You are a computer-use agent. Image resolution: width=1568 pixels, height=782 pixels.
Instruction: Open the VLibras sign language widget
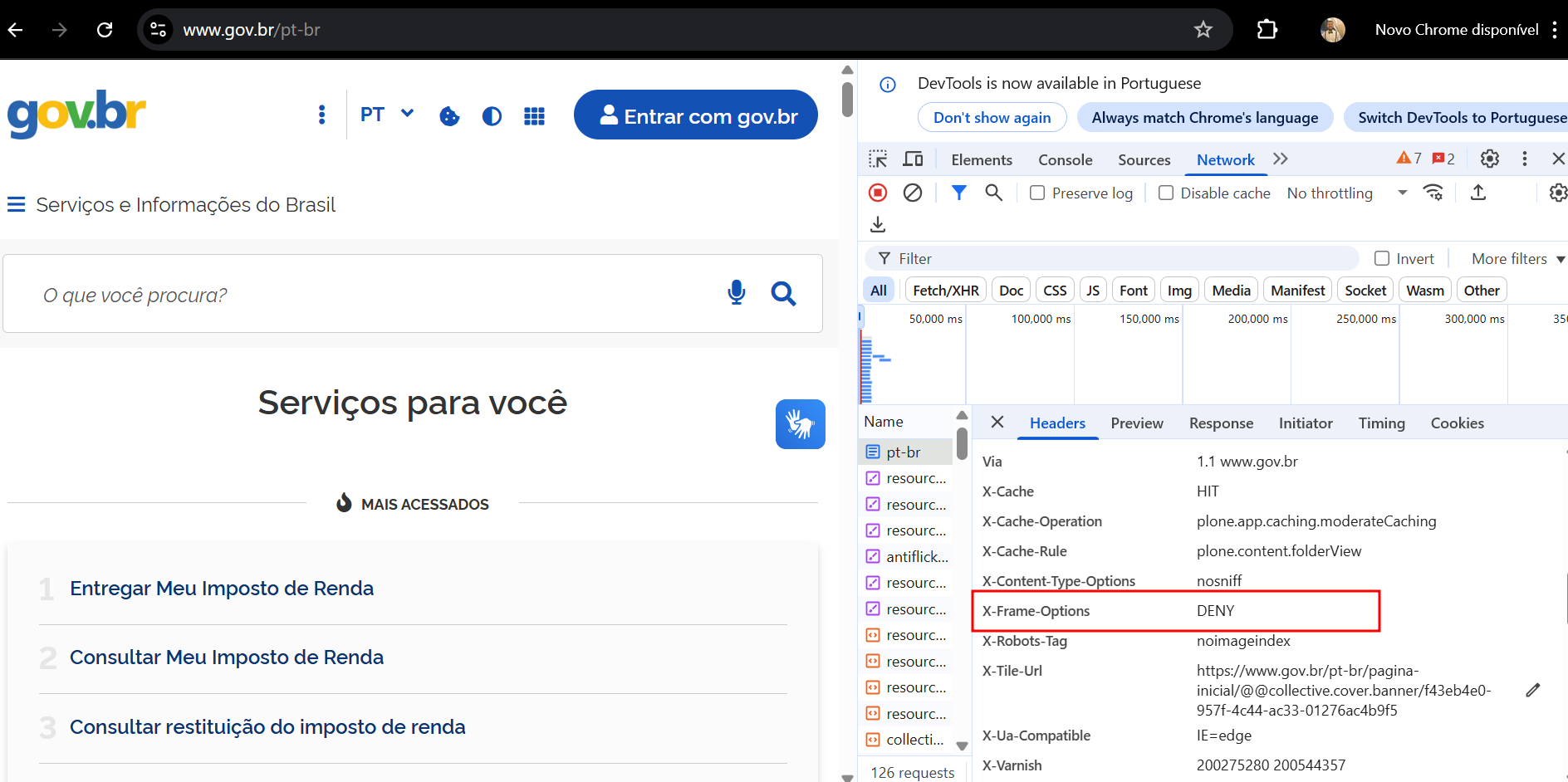point(801,424)
